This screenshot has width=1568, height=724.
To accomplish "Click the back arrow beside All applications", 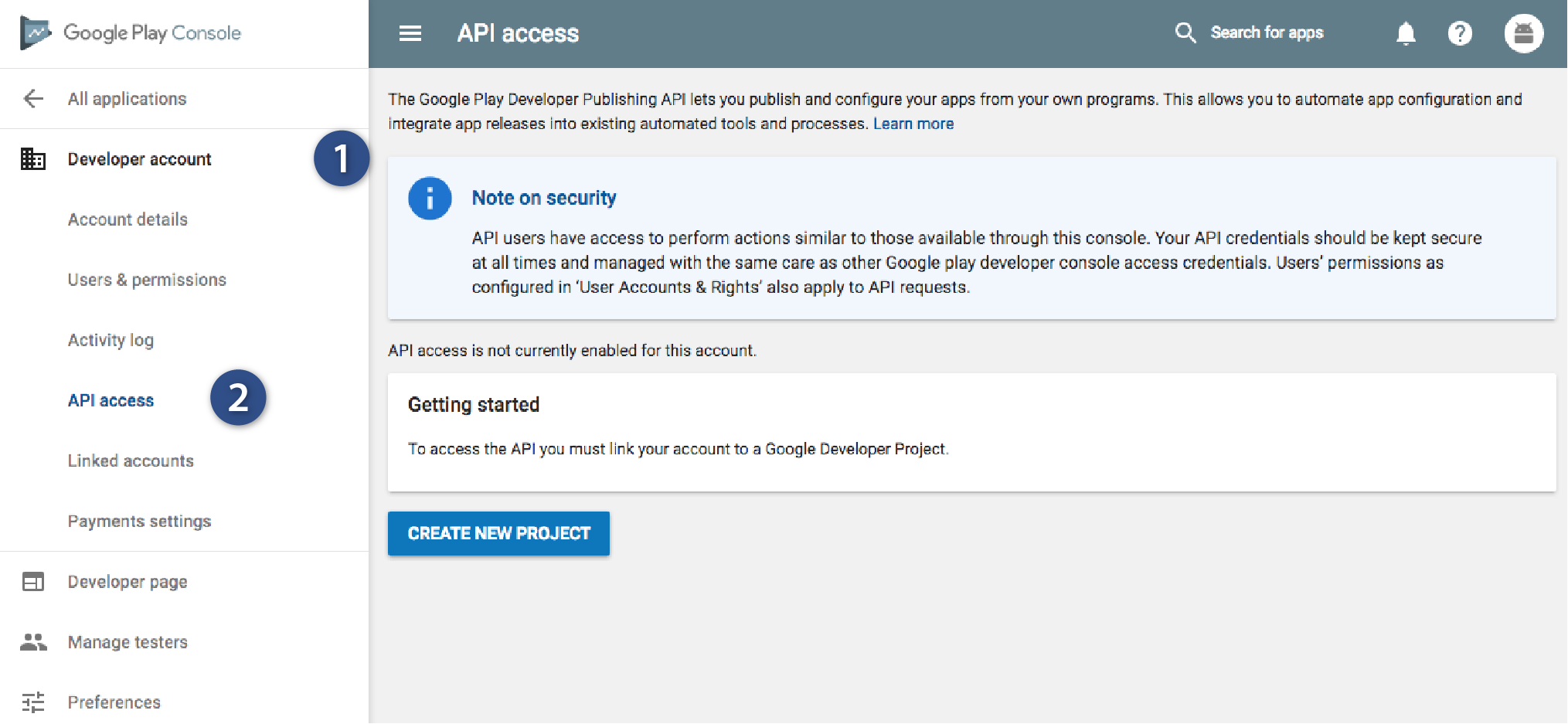I will click(x=33, y=99).
